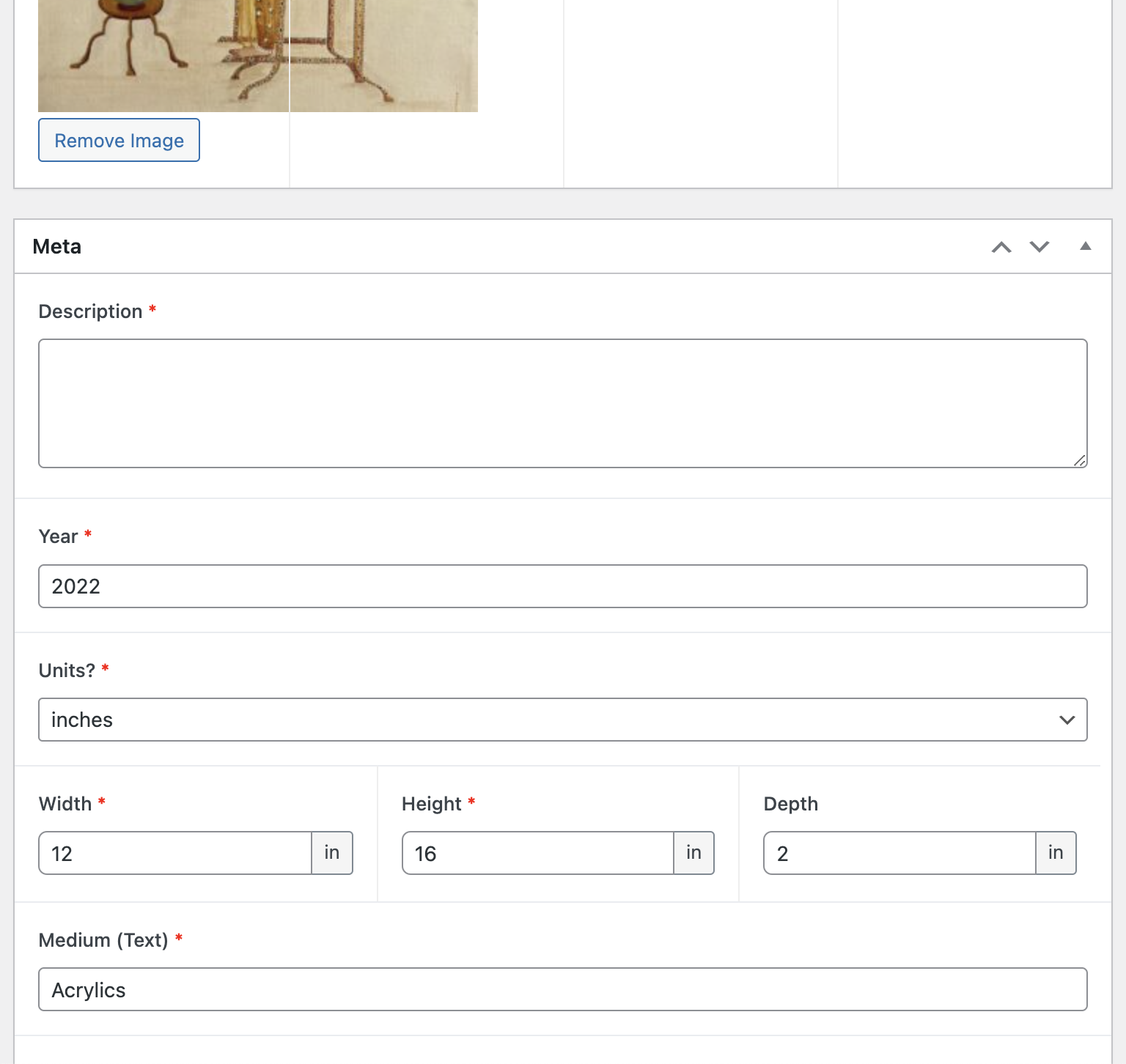
Task: Click the Height field containing 16
Action: [538, 853]
